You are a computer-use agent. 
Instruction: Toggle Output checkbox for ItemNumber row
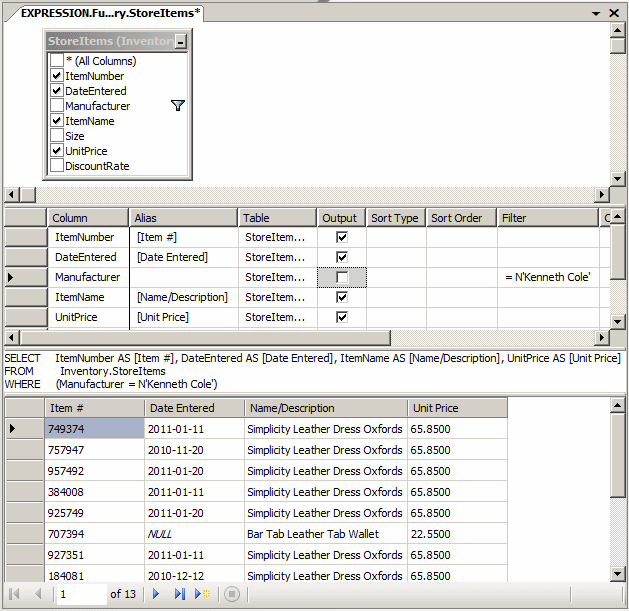click(x=342, y=237)
